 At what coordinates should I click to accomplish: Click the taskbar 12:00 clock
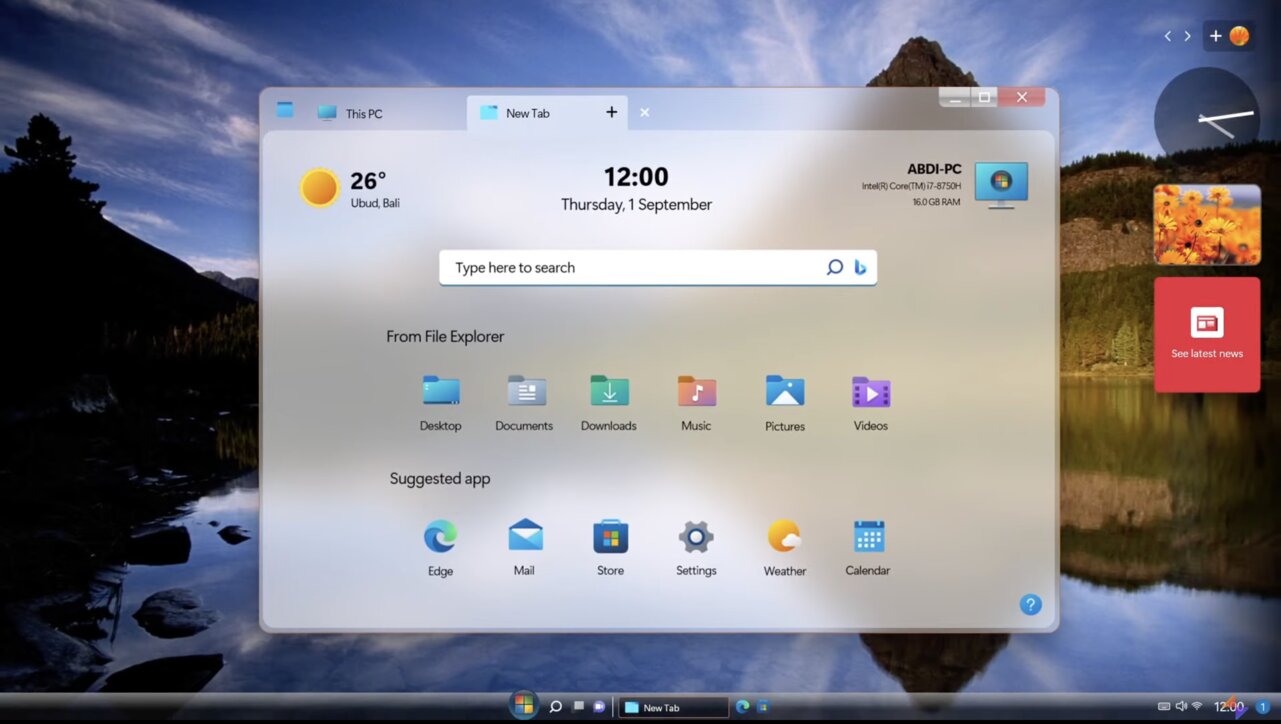pyautogui.click(x=1229, y=707)
